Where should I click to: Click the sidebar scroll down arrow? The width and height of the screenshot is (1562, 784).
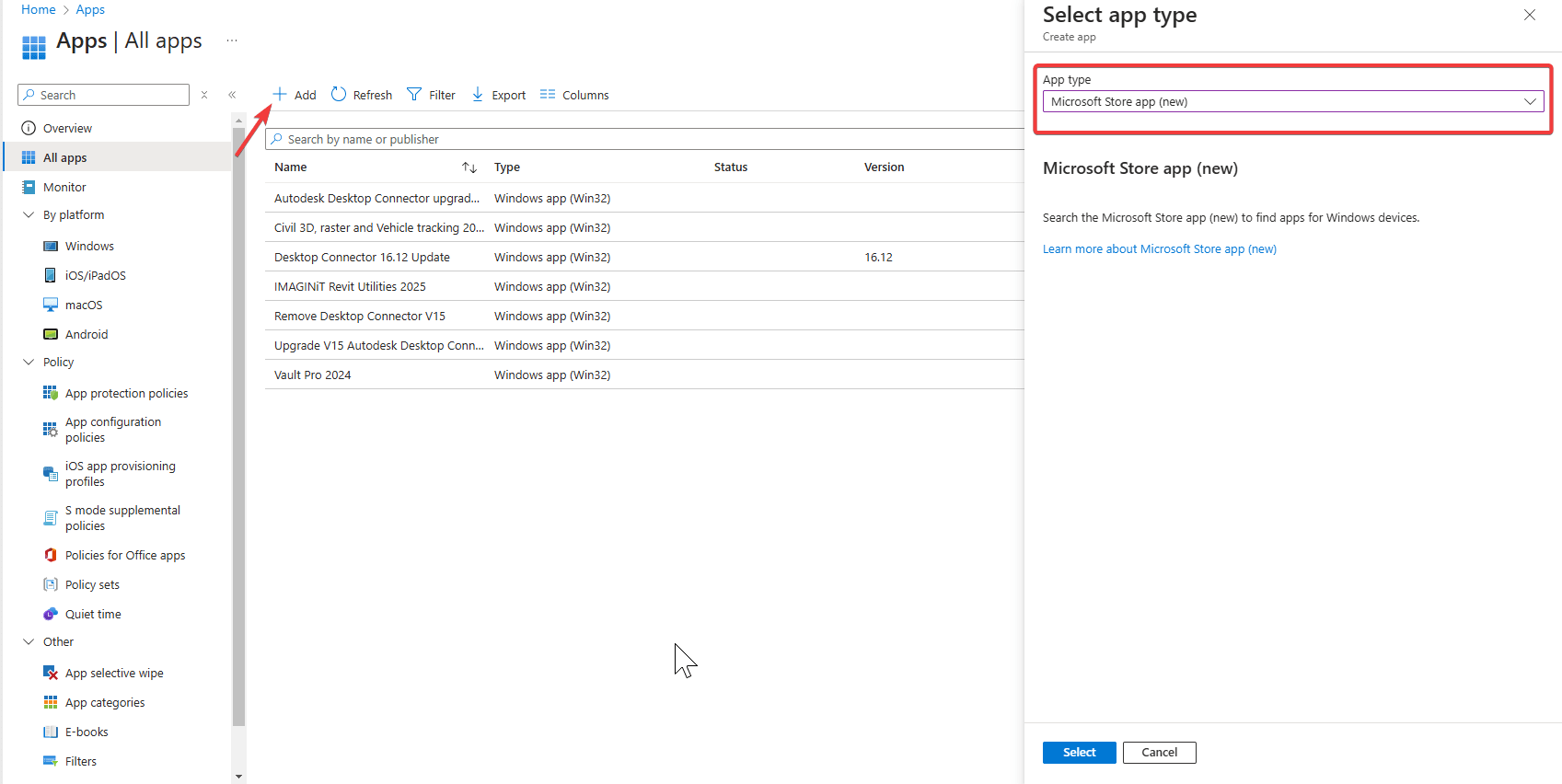tap(239, 777)
